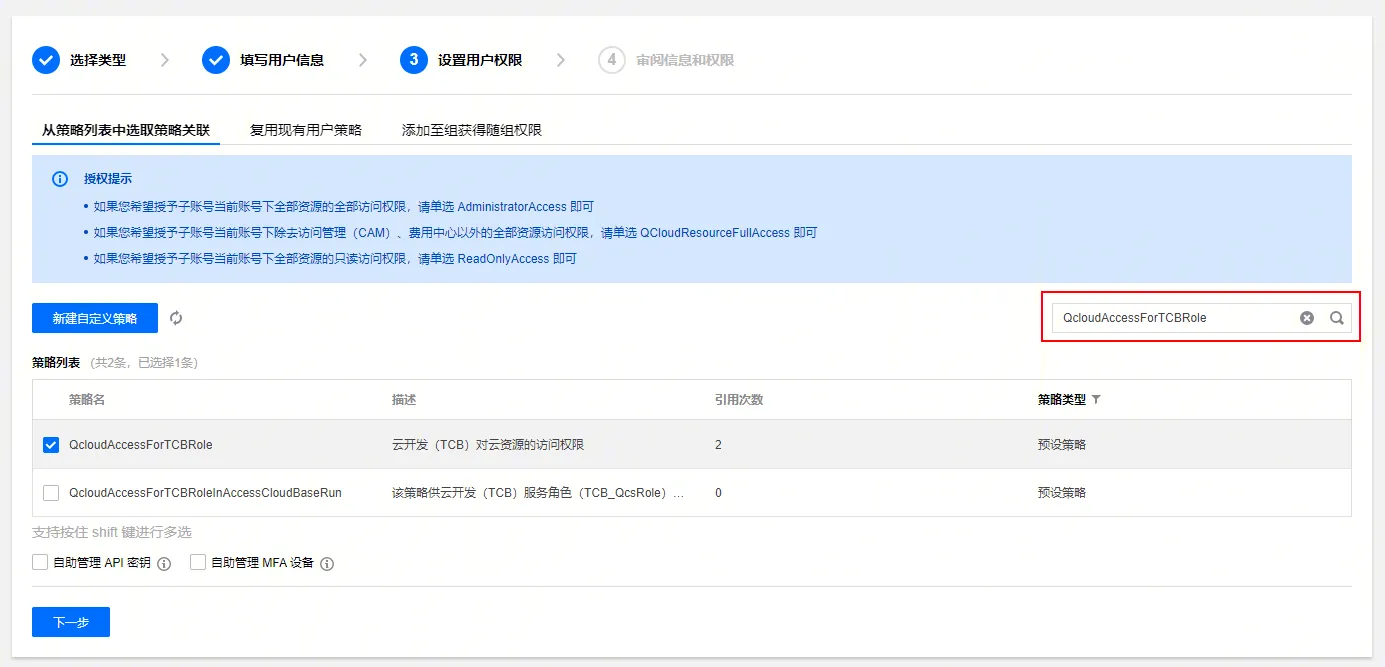1385x667 pixels.
Task: Uncheck the QcloudAccessForTCBRole policy
Action: click(x=51, y=445)
